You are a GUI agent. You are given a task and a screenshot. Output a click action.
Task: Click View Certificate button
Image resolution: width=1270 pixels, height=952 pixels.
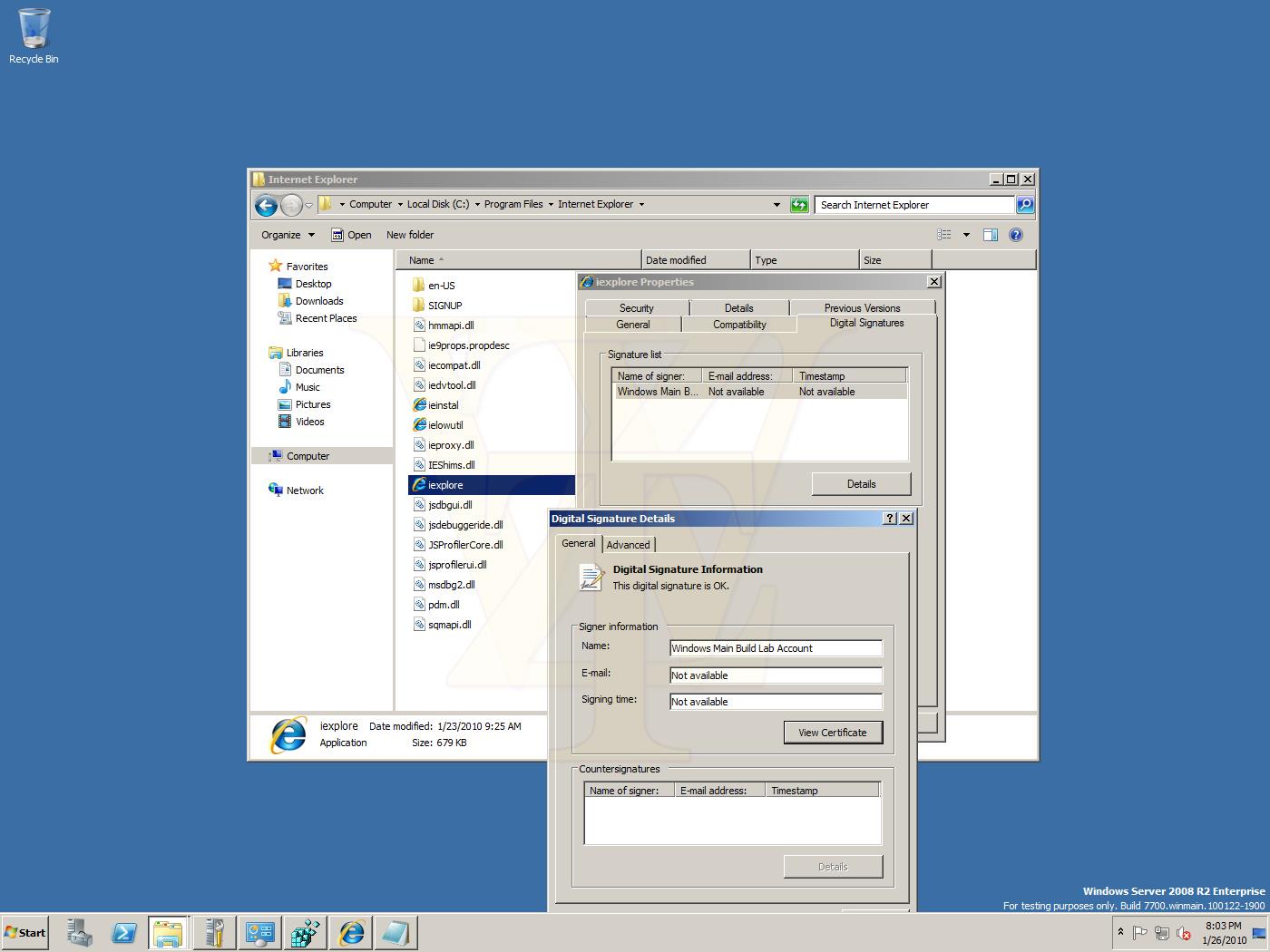(833, 733)
